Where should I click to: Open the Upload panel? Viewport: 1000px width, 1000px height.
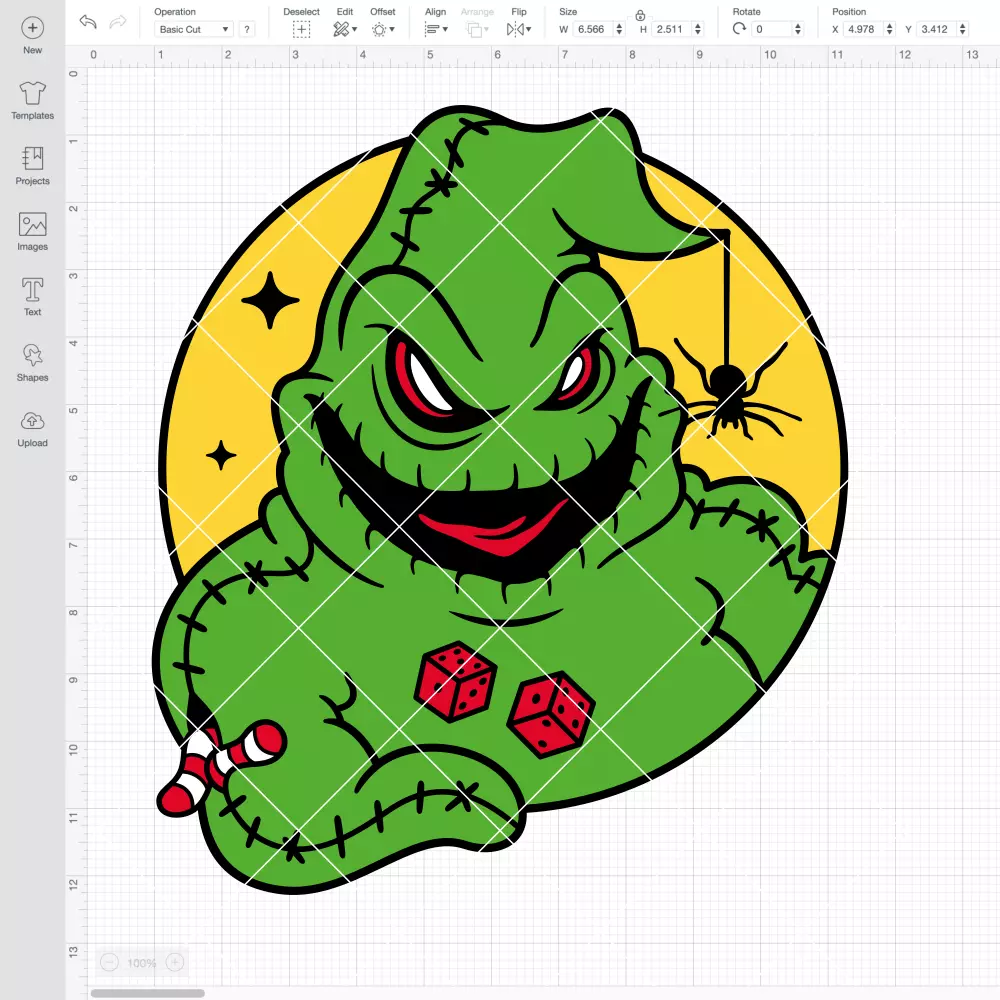point(33,429)
